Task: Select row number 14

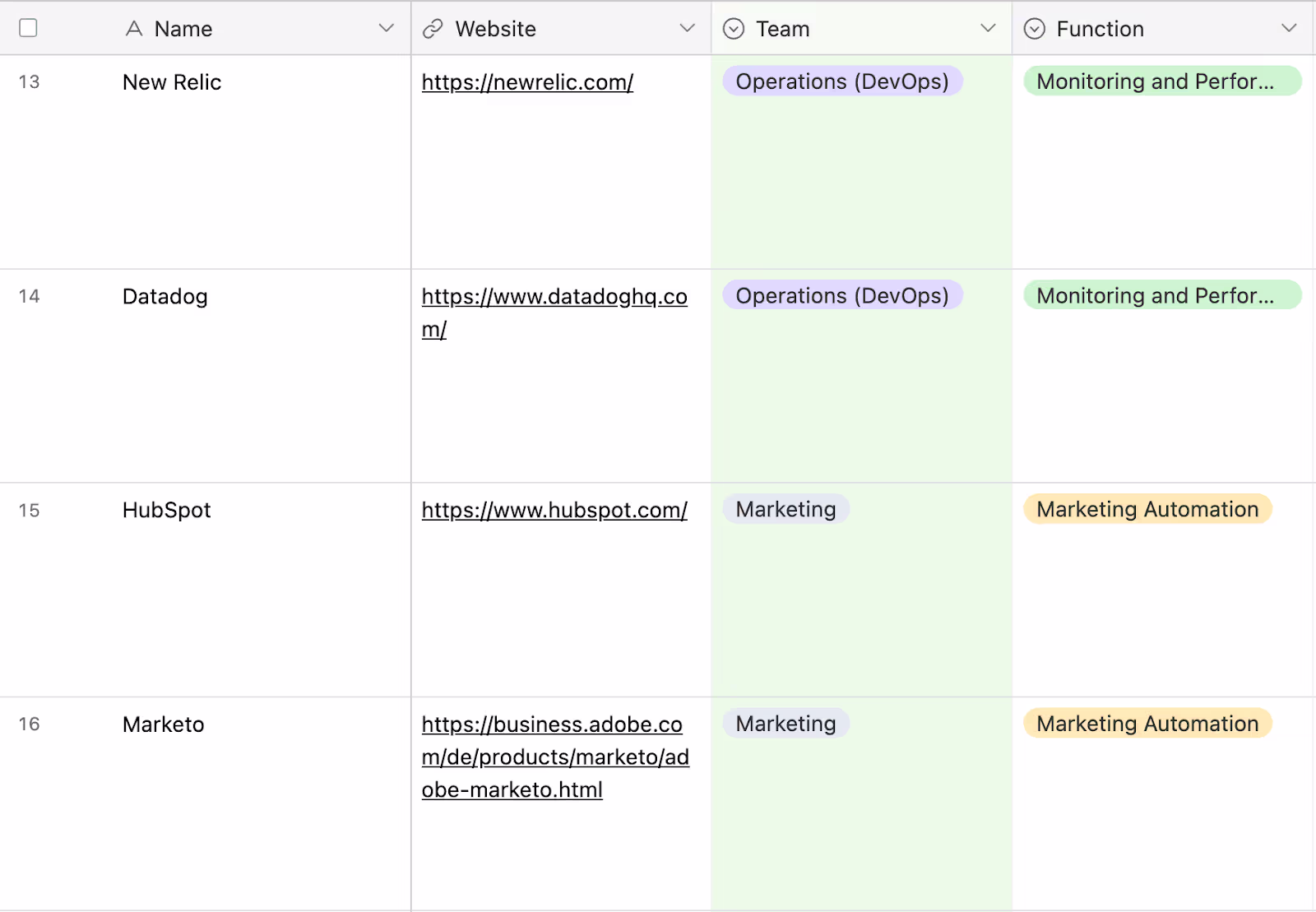Action: pyautogui.click(x=29, y=296)
